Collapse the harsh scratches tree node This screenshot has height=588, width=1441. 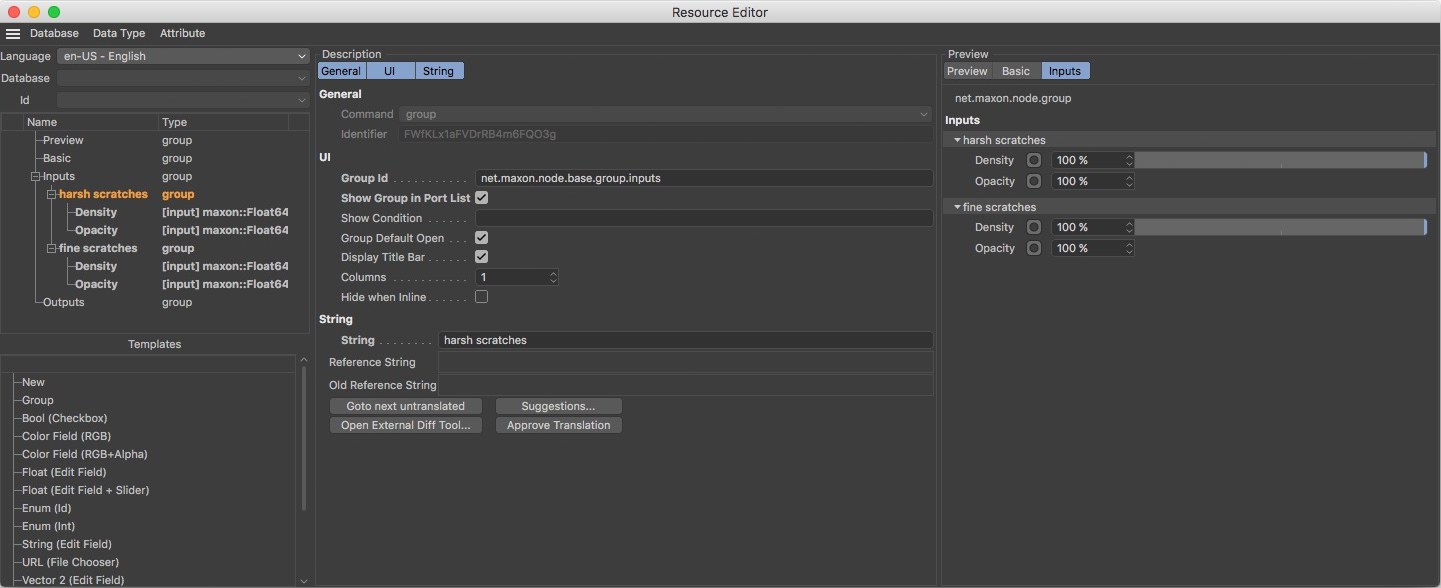point(49,195)
